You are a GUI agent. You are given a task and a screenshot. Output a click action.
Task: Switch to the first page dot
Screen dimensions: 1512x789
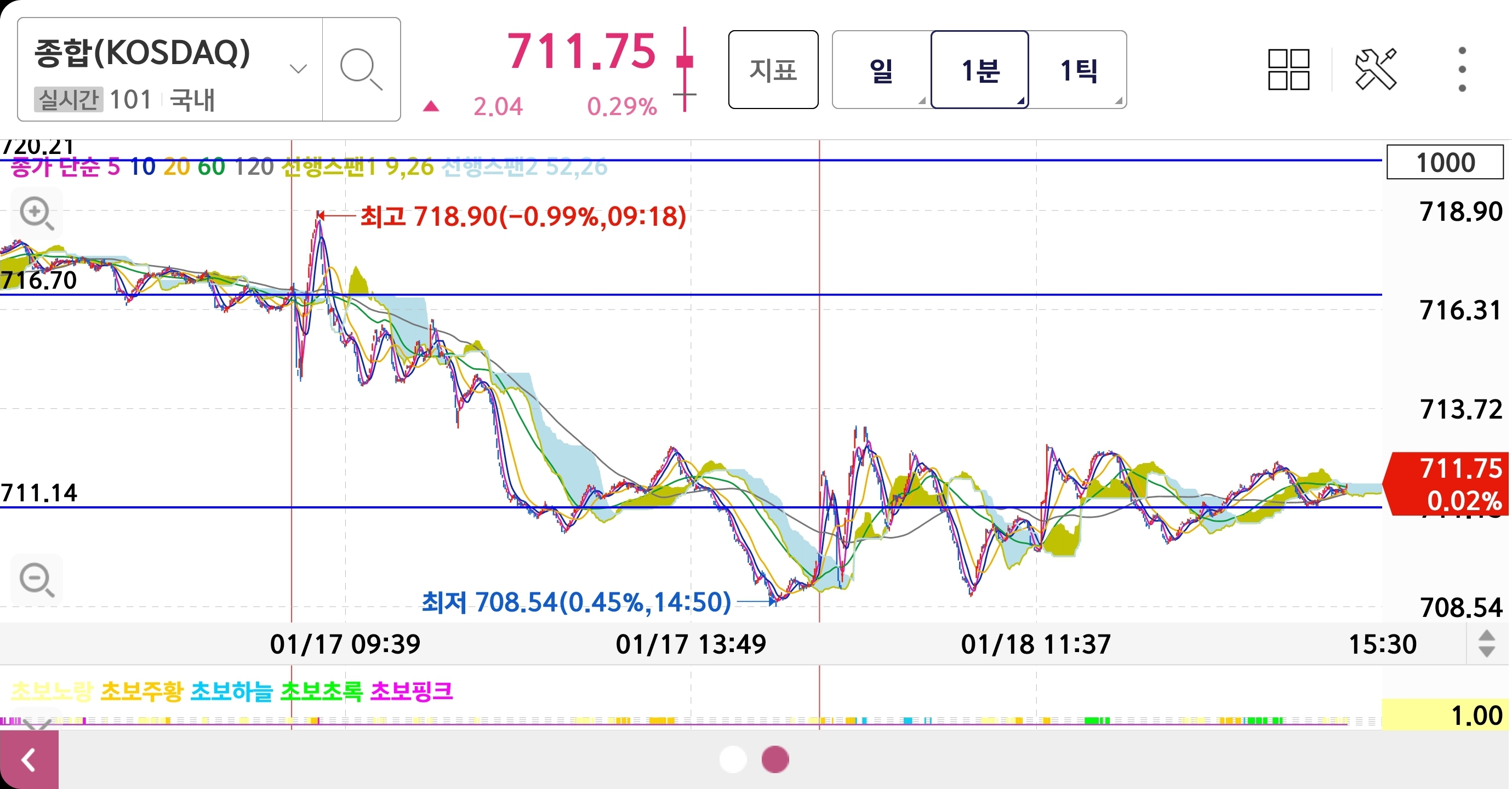click(733, 759)
